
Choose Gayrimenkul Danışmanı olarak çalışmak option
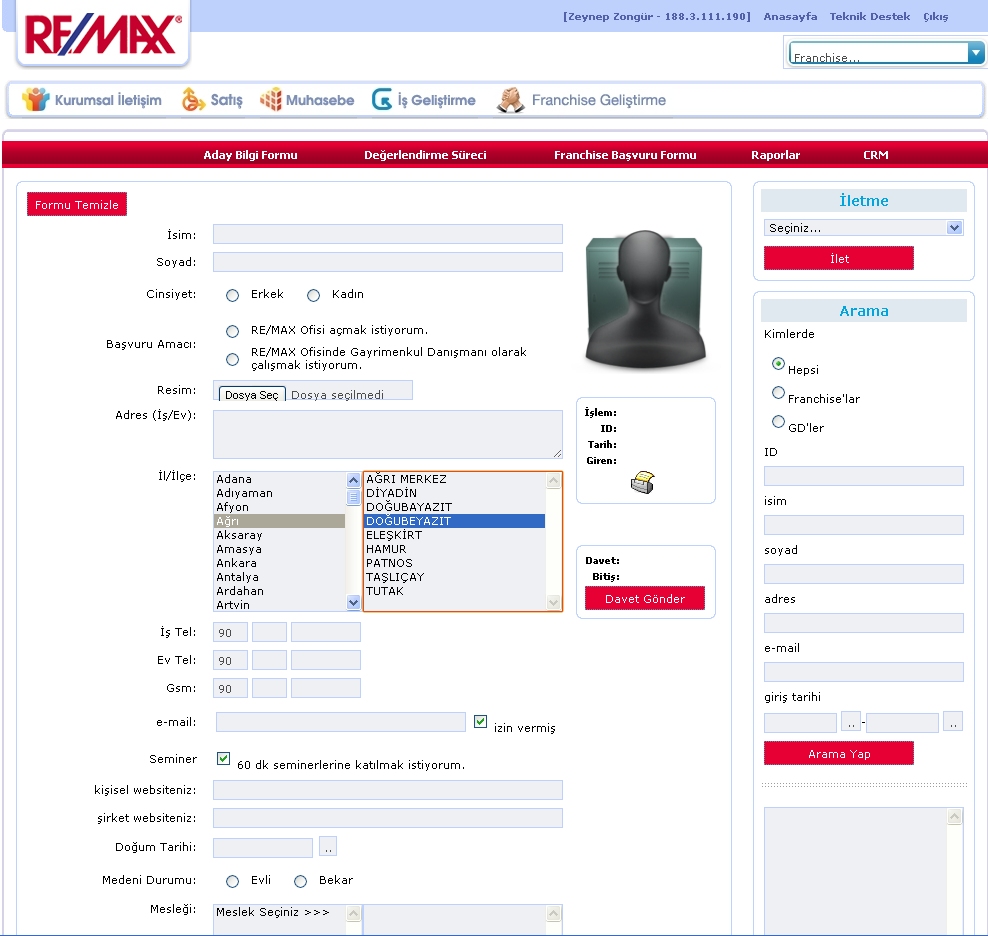click(x=233, y=359)
